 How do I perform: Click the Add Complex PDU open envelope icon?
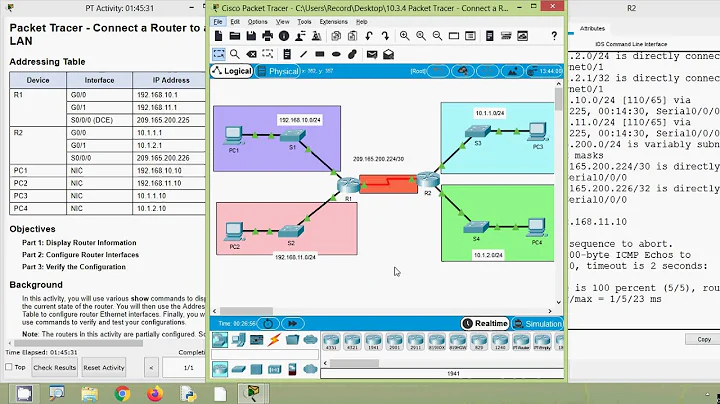pos(388,54)
